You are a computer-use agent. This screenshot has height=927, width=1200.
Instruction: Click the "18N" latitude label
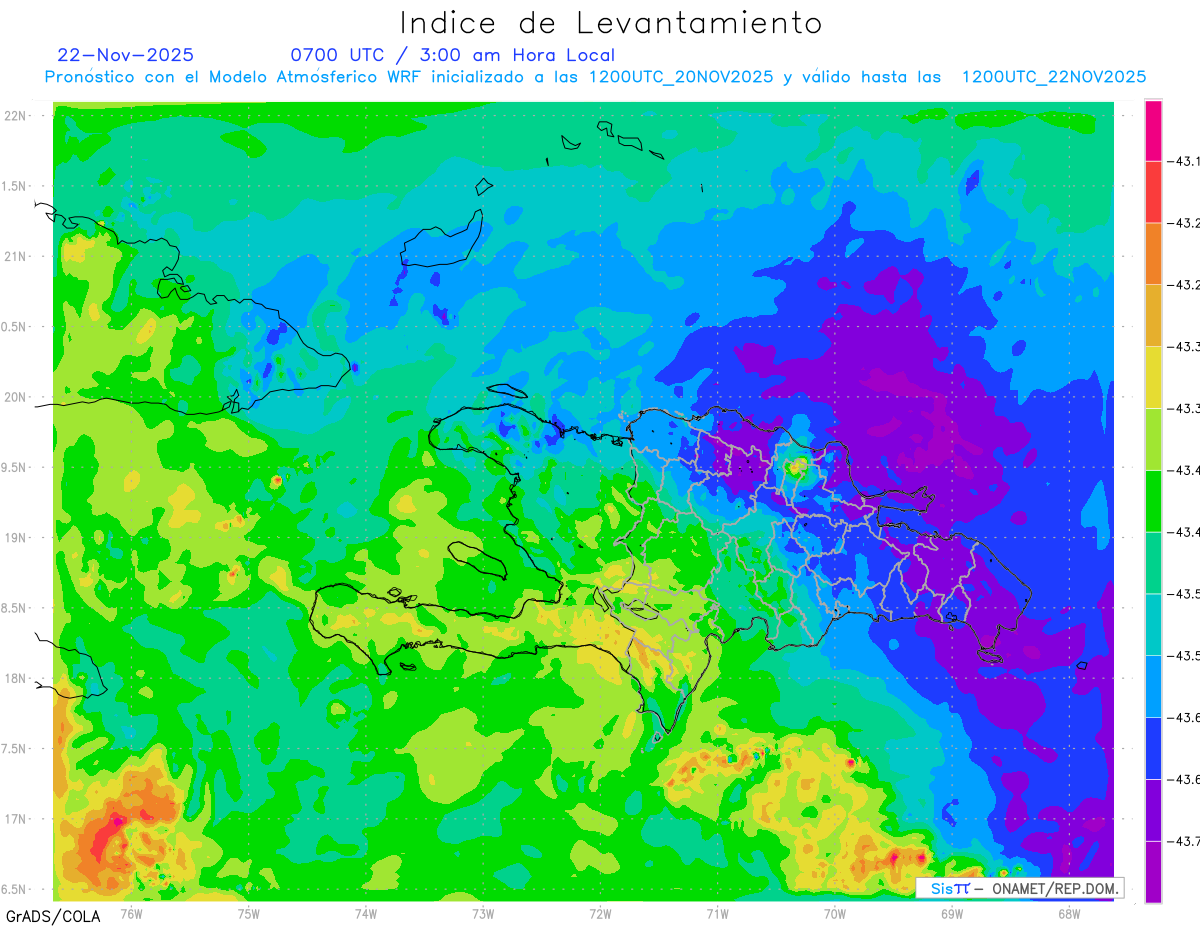click(x=15, y=679)
